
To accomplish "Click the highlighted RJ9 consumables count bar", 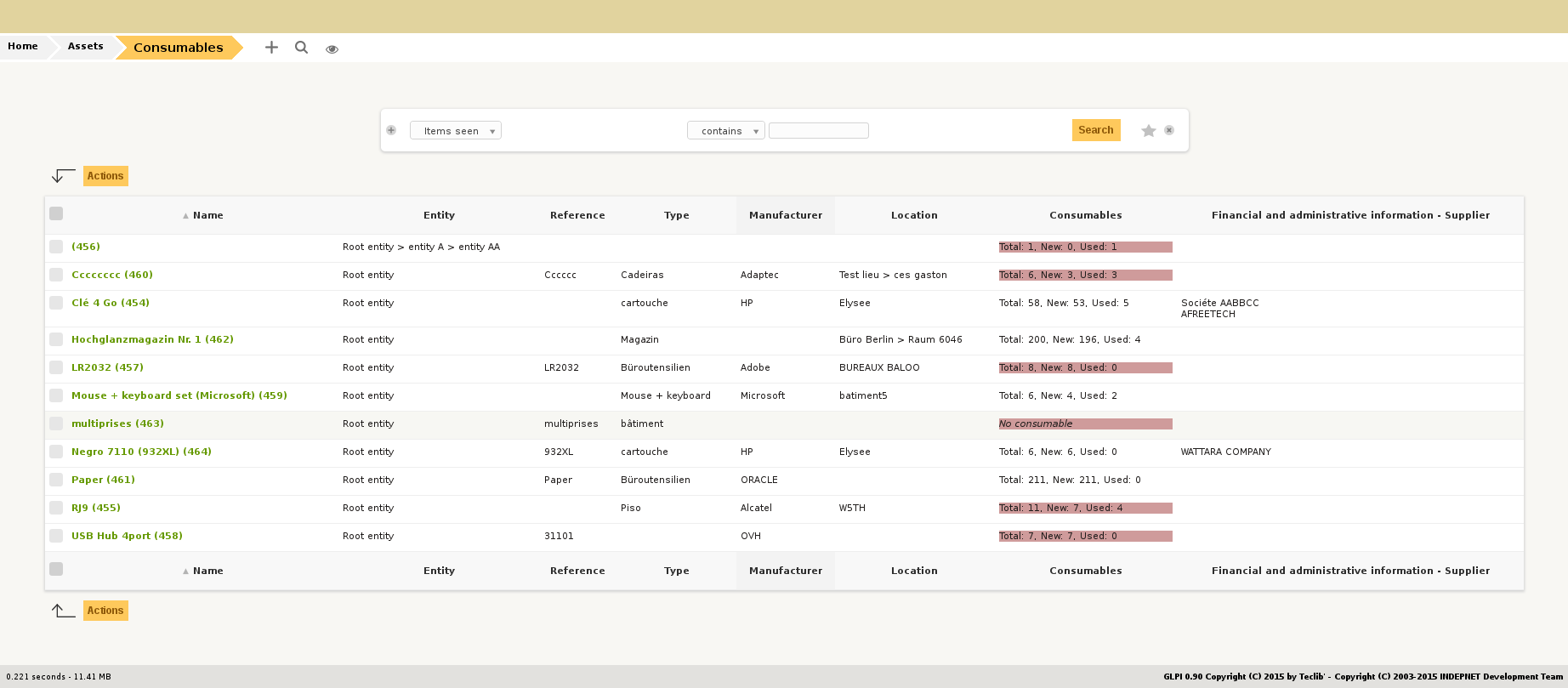I will point(1085,508).
